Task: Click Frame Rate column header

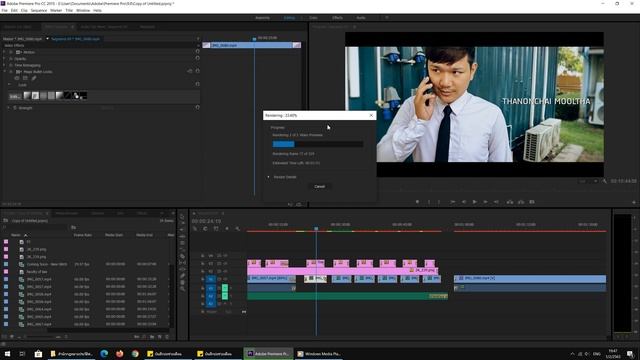Action: click(x=83, y=235)
